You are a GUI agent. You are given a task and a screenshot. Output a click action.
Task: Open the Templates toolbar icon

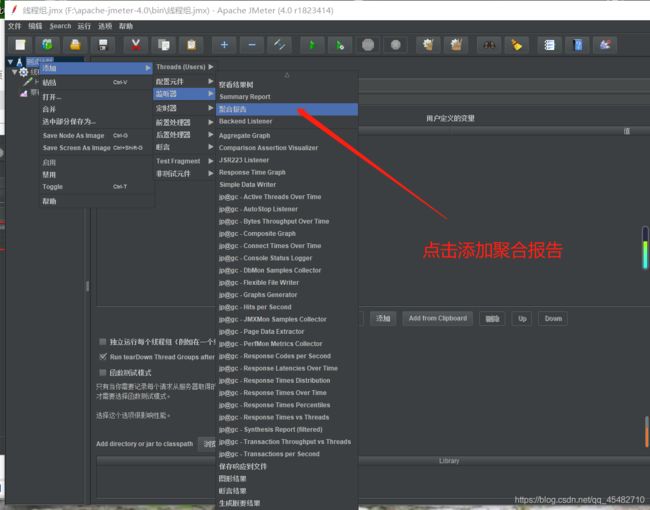point(48,45)
